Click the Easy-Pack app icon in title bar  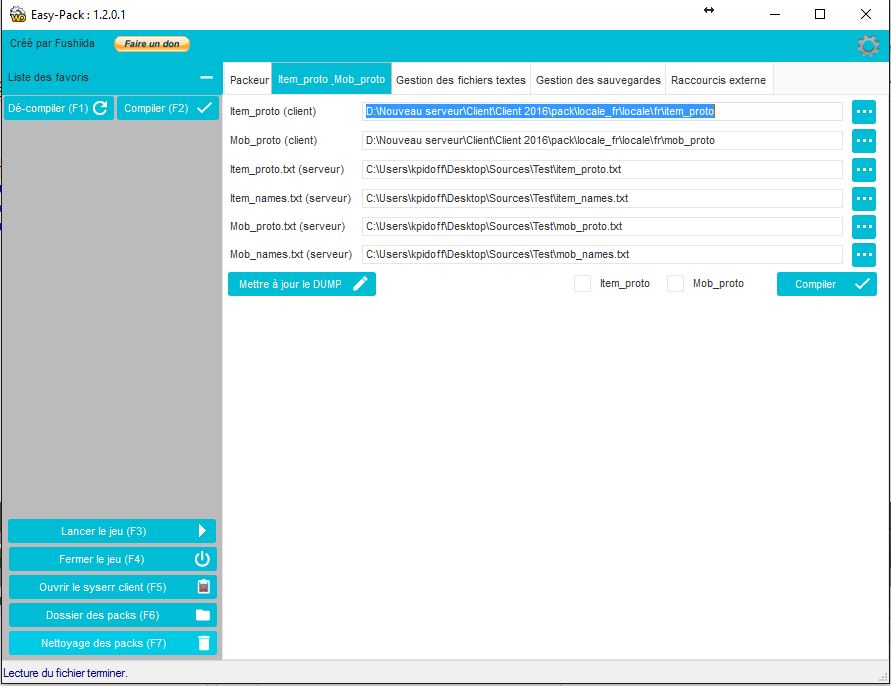[x=18, y=15]
